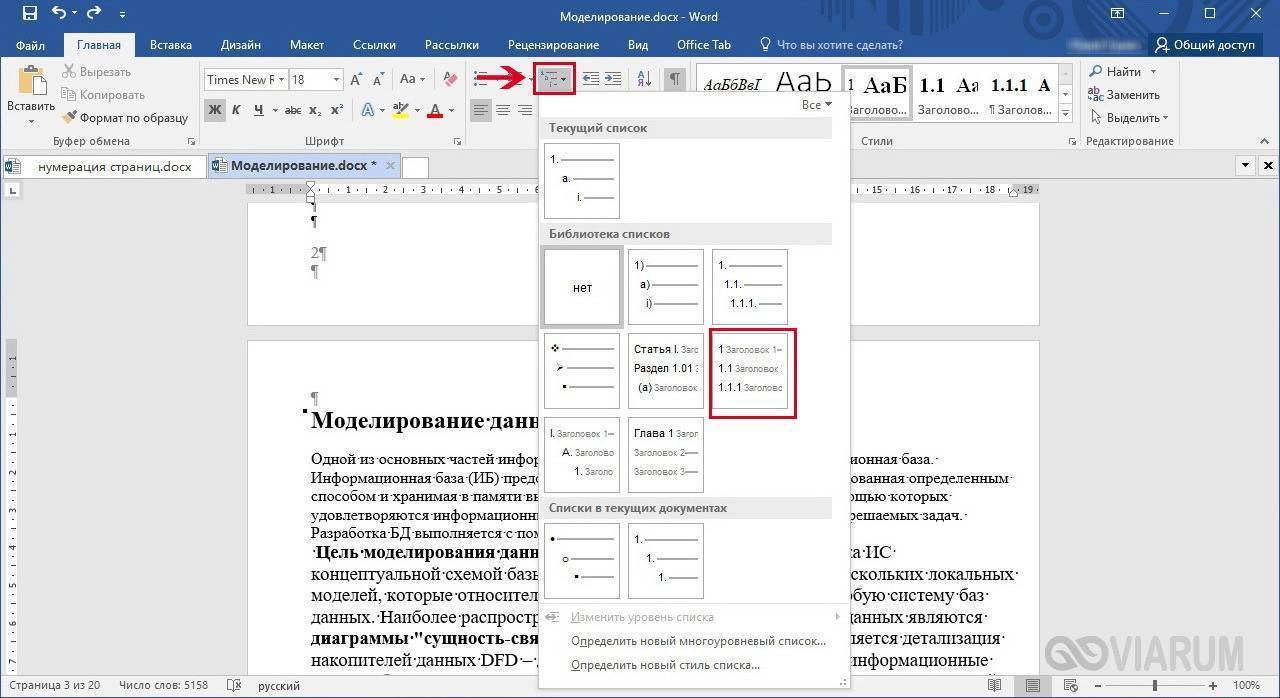
Task: Open the 'Все' filter dropdown in list menu
Action: point(816,105)
